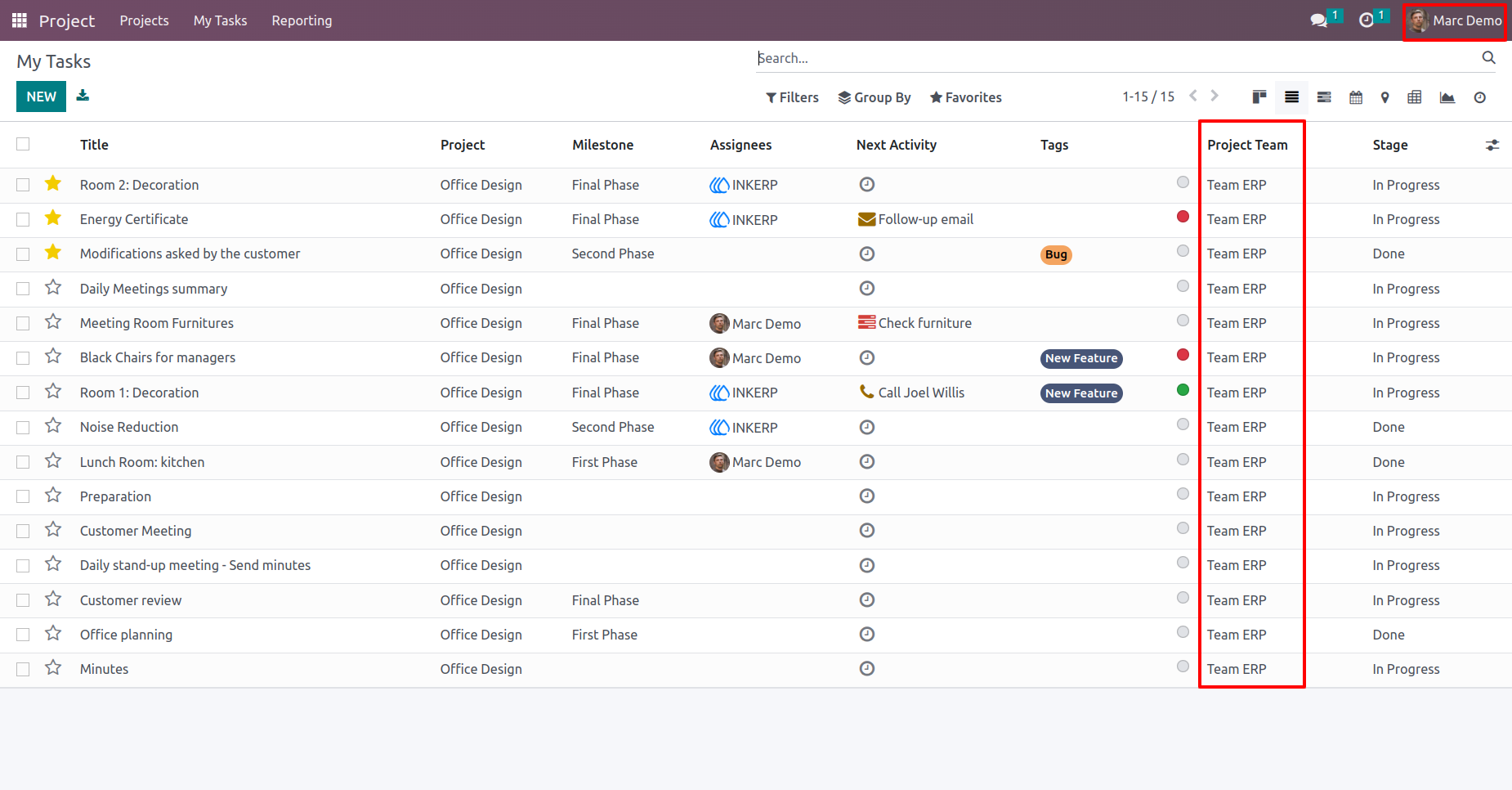Sort by Stage column header
The width and height of the screenshot is (1512, 790).
(1390, 145)
